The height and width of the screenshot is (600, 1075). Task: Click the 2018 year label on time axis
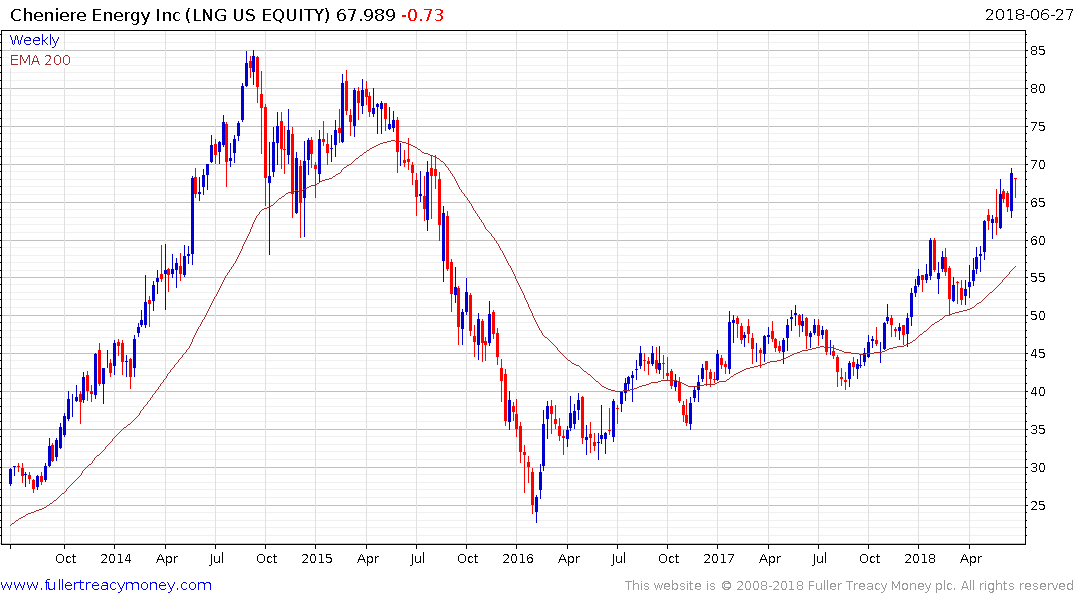click(920, 558)
